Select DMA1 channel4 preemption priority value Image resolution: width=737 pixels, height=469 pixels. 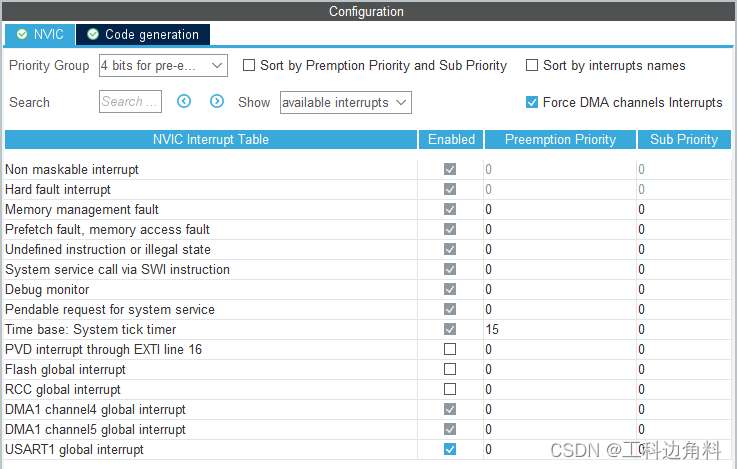tap(489, 410)
